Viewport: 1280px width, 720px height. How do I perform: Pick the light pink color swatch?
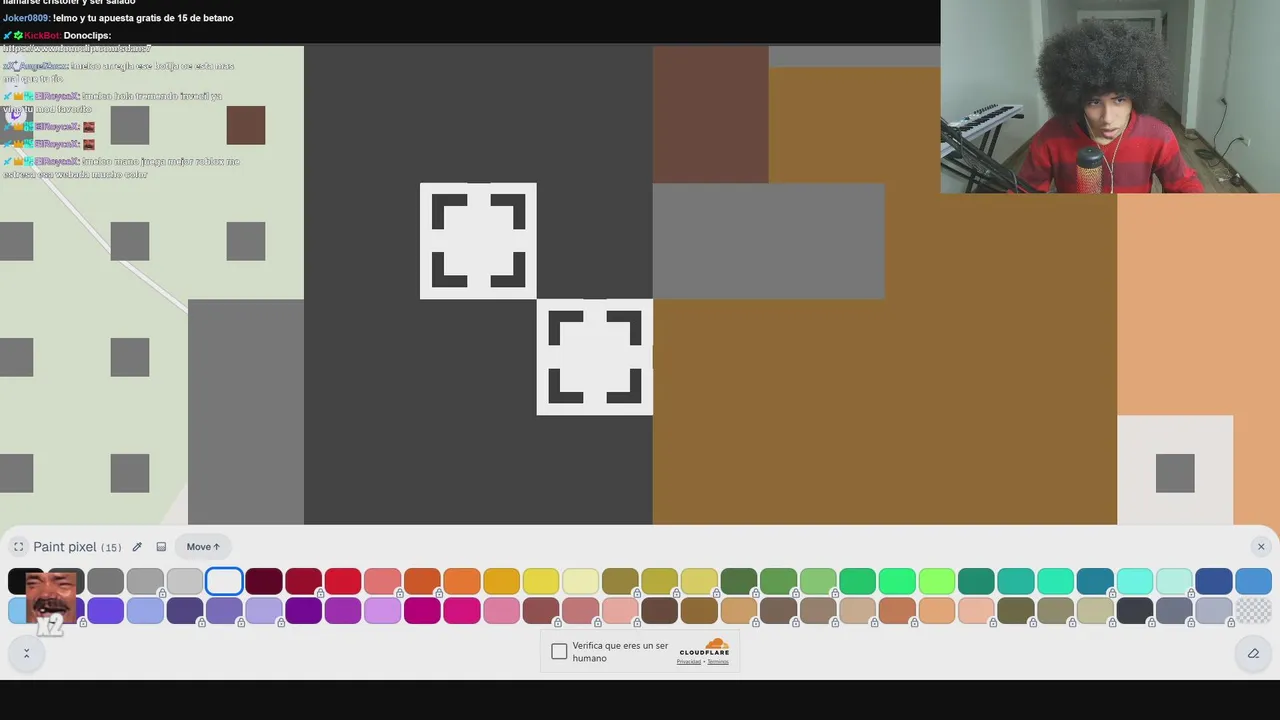(x=501, y=610)
